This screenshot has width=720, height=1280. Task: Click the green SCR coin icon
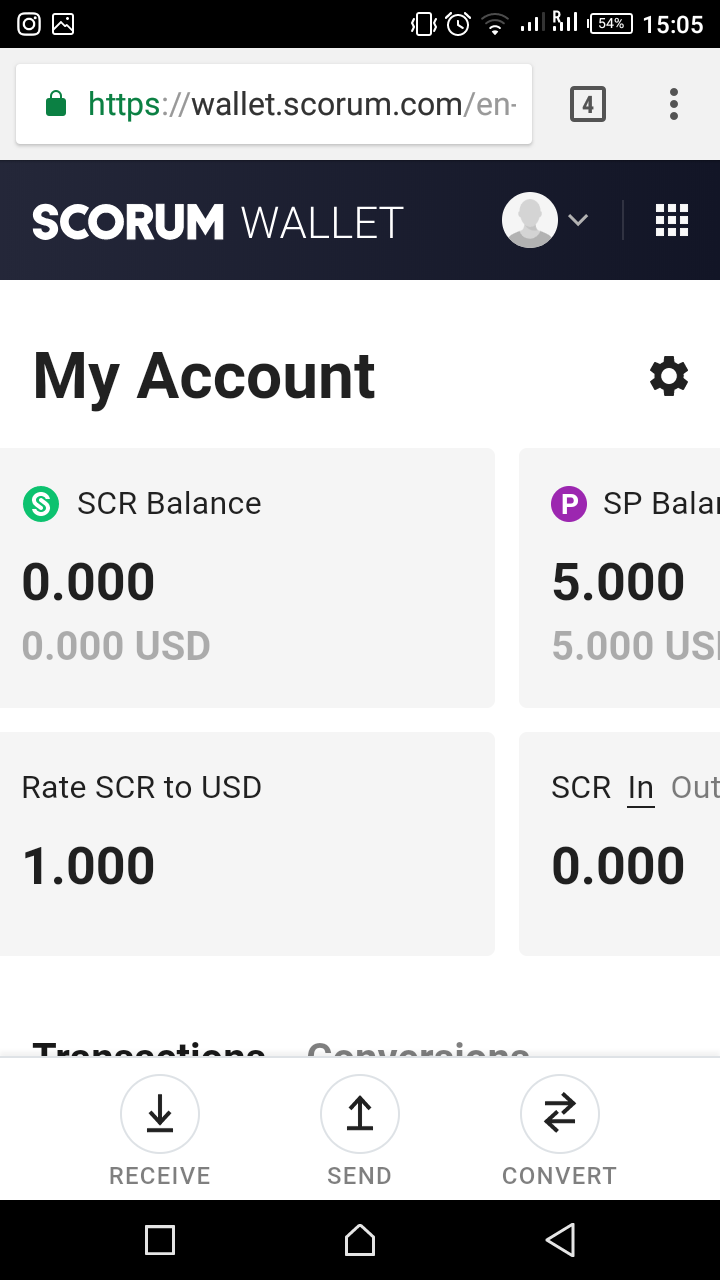click(41, 503)
